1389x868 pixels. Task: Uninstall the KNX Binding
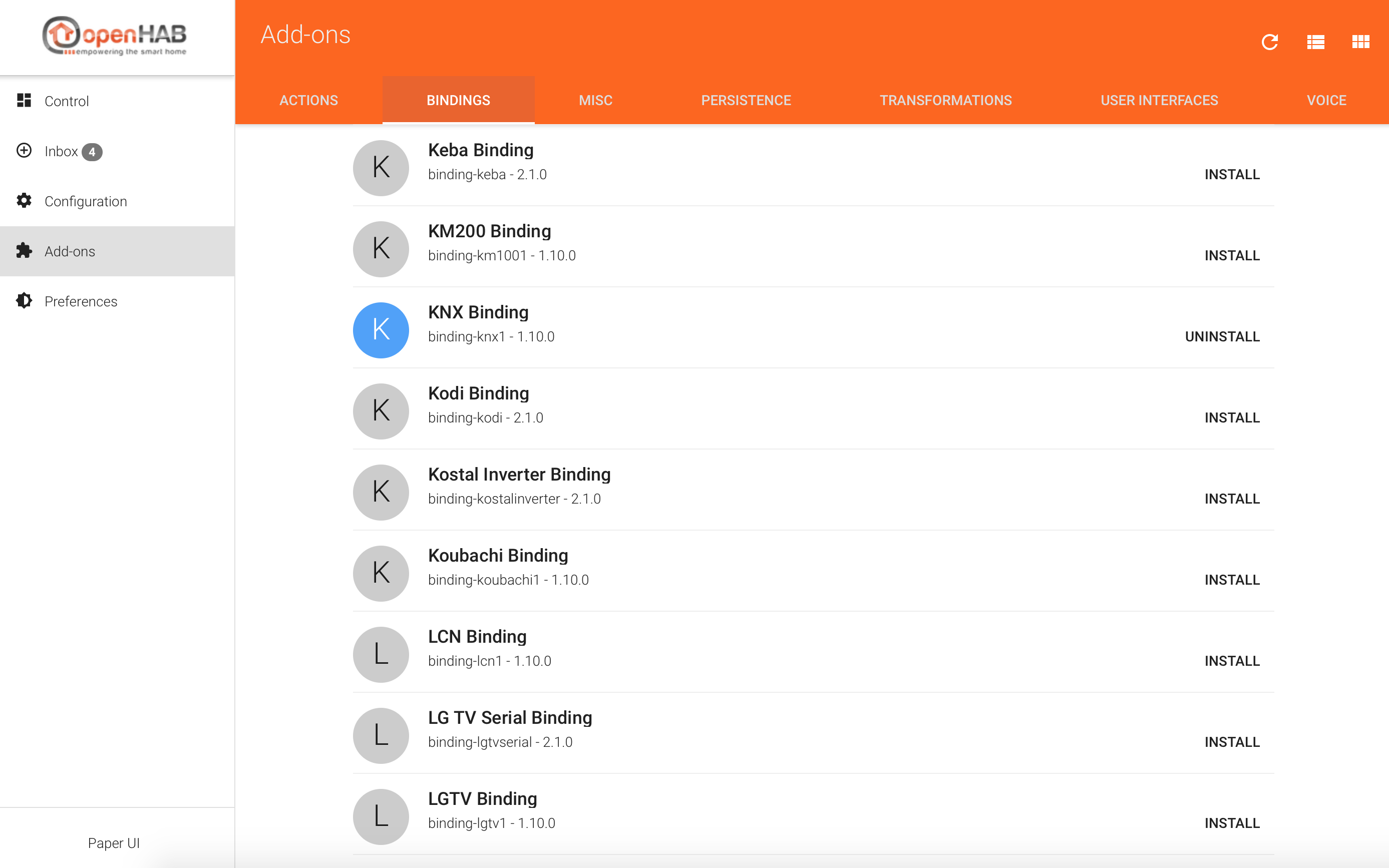click(1222, 336)
